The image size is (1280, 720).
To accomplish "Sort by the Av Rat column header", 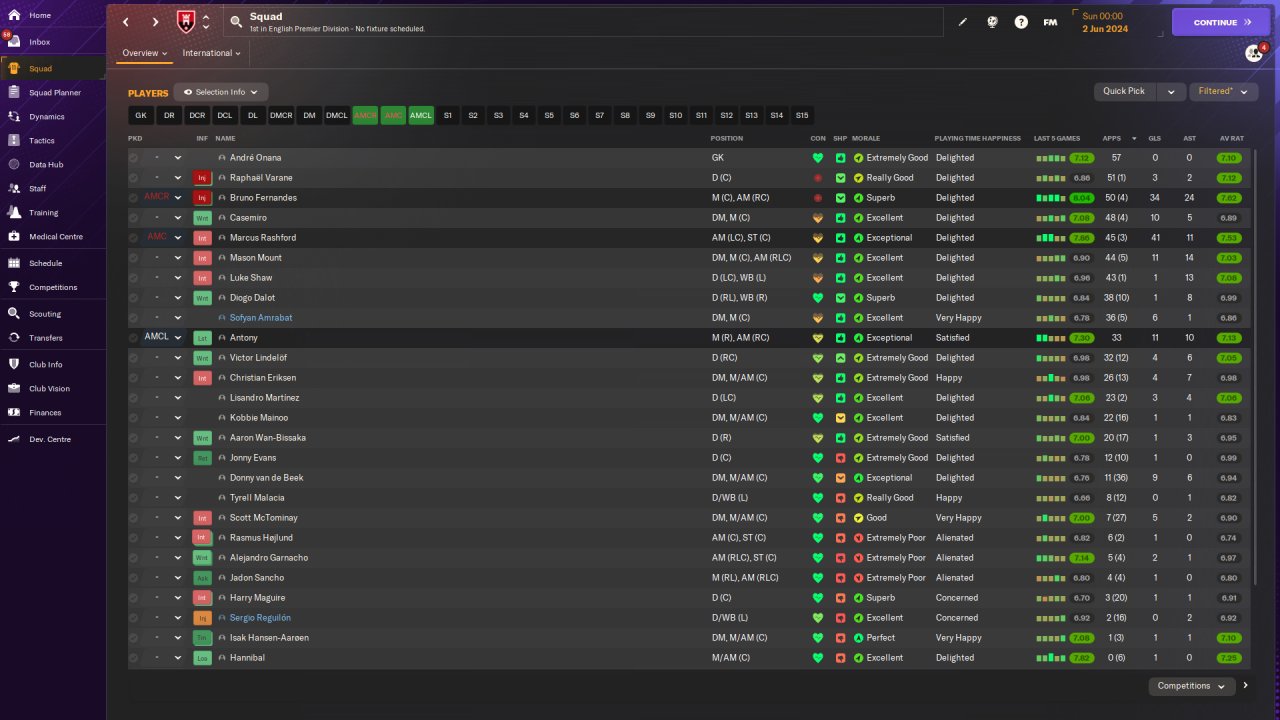I will pos(1231,138).
